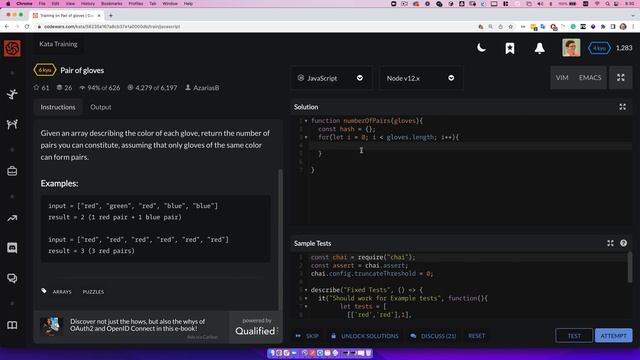Fold the function numberOfPairs code block
Screen dimensions: 640x360
306,121
